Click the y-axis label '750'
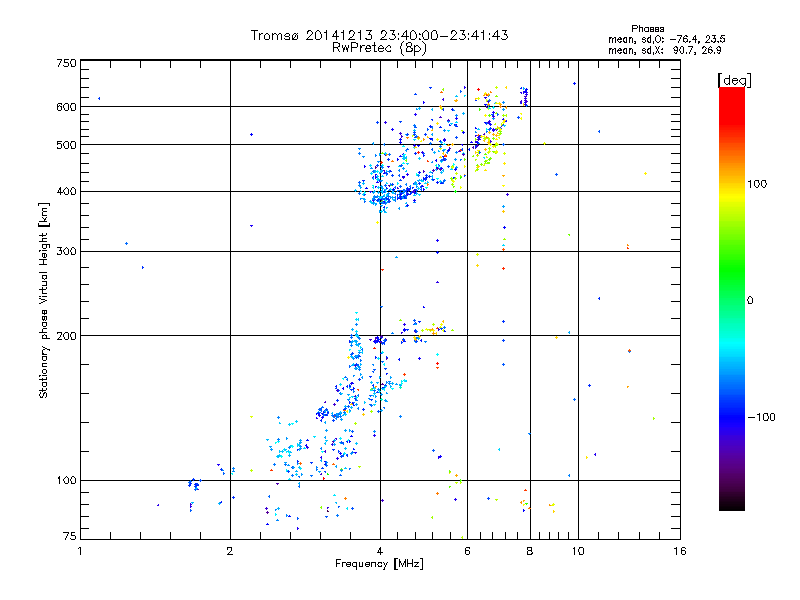This screenshot has width=800, height=600. 66,63
